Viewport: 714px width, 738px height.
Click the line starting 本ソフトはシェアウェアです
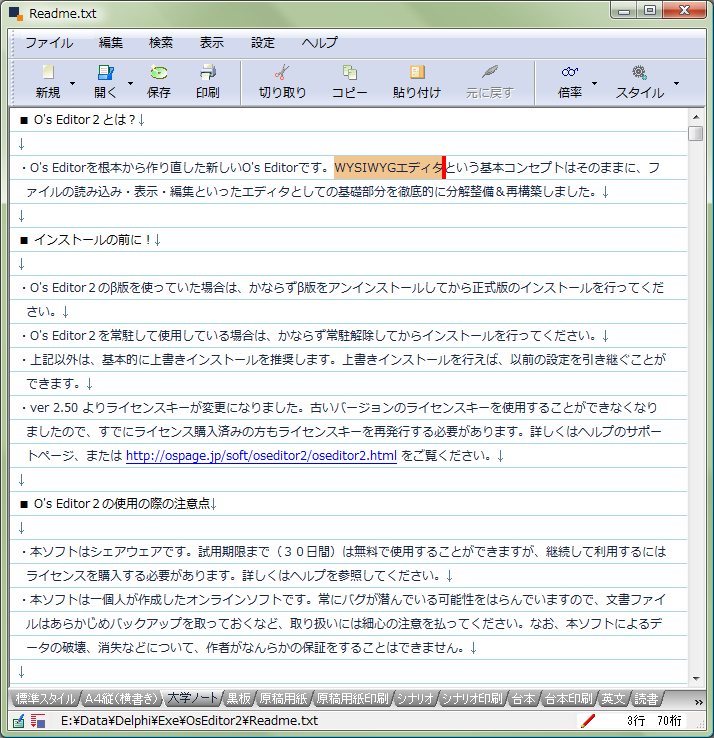coord(344,552)
